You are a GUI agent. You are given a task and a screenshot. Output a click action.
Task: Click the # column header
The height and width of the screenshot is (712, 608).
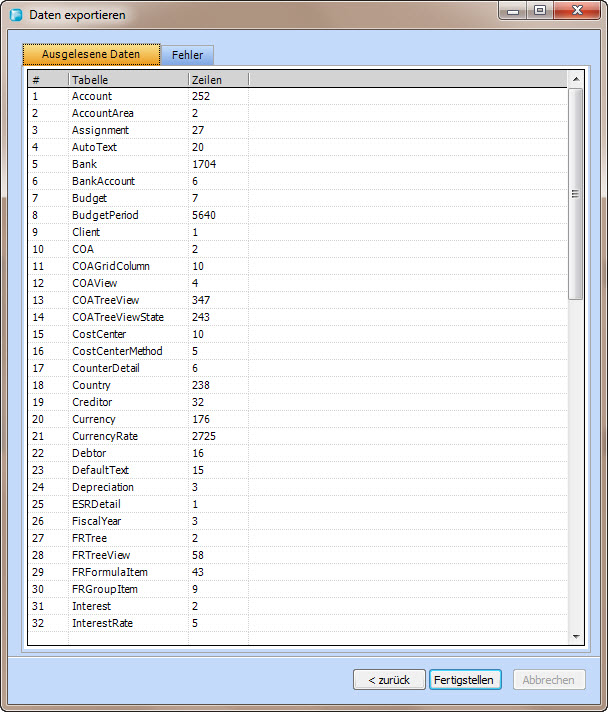coord(47,79)
